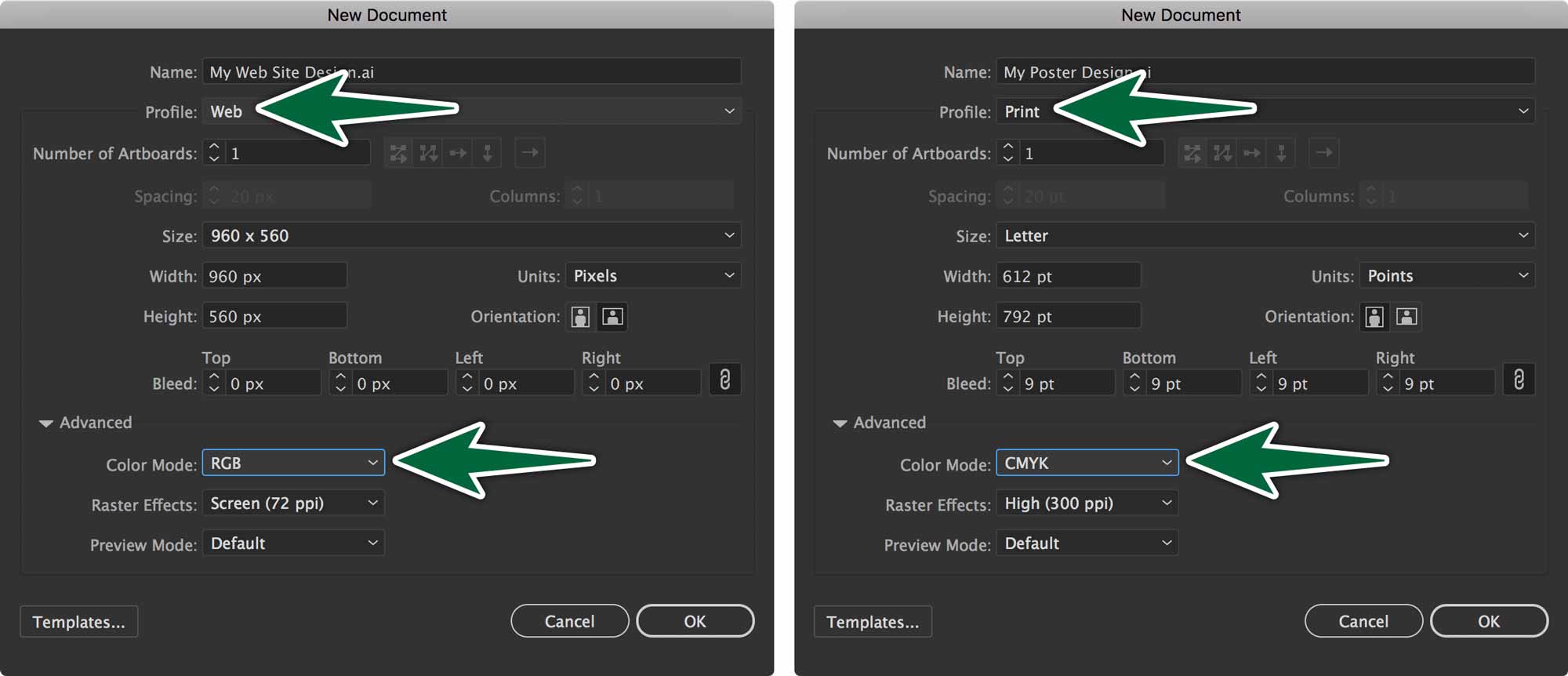The image size is (1568, 676).
Task: Click Width field showing 612 pt
Action: pyautogui.click(x=1069, y=276)
